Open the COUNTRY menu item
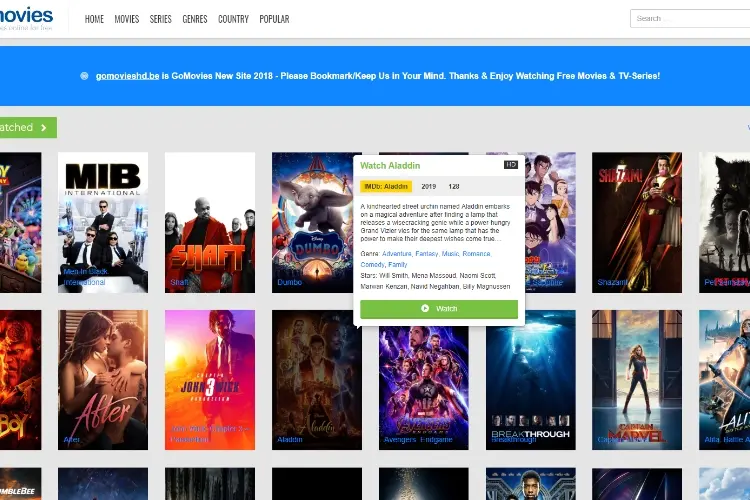 [x=233, y=19]
